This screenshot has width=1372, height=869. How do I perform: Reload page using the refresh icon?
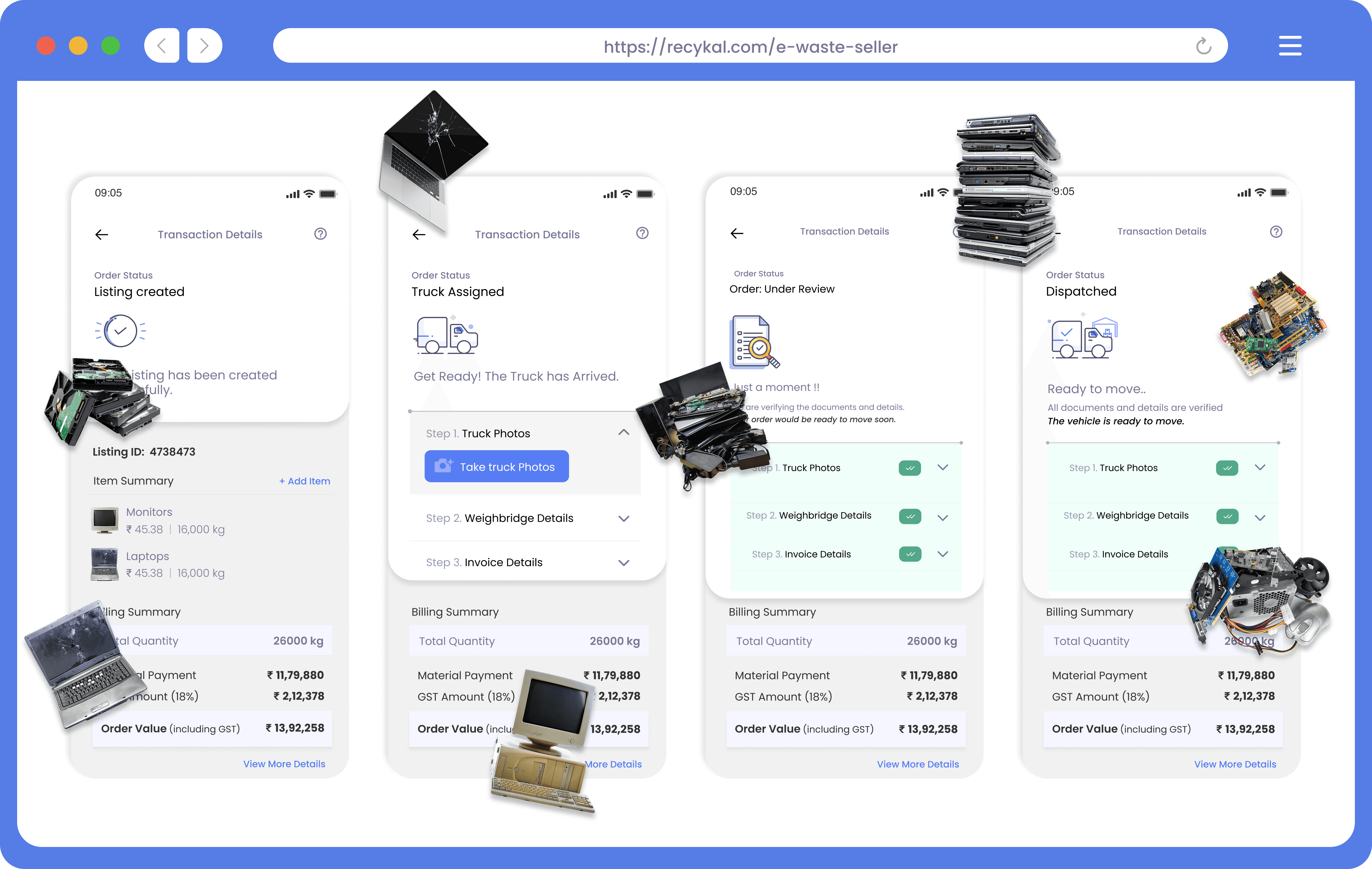coord(1203,46)
